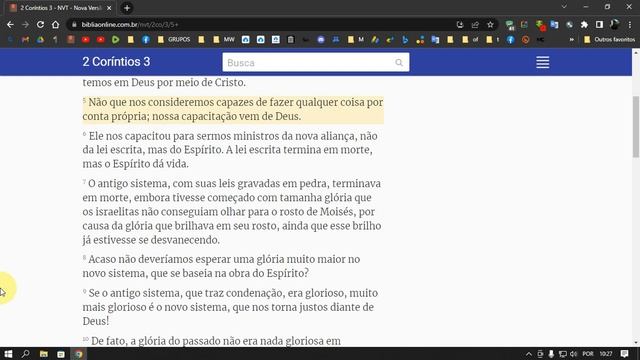Open the Outros favoritos folder
This screenshot has width=640, height=360.
coord(610,40)
